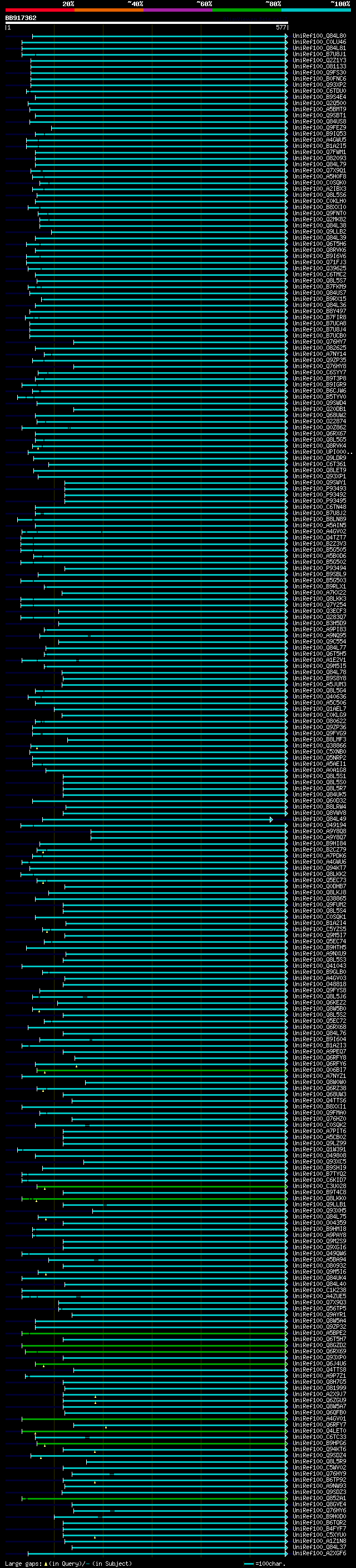Select label UniRef100_Q9LLB2
Image resolution: width=356 pixels, height=1568 pixels.
(319, 231)
